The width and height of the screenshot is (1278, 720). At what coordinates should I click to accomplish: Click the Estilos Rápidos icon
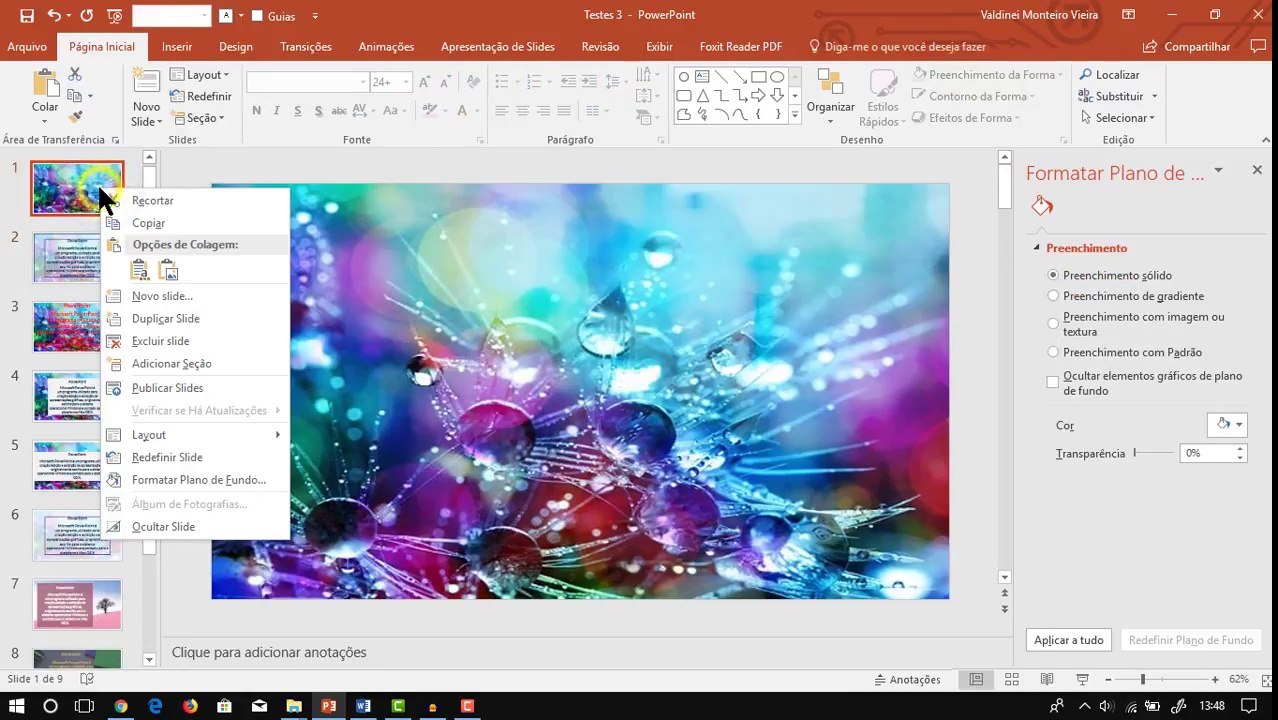[x=883, y=84]
